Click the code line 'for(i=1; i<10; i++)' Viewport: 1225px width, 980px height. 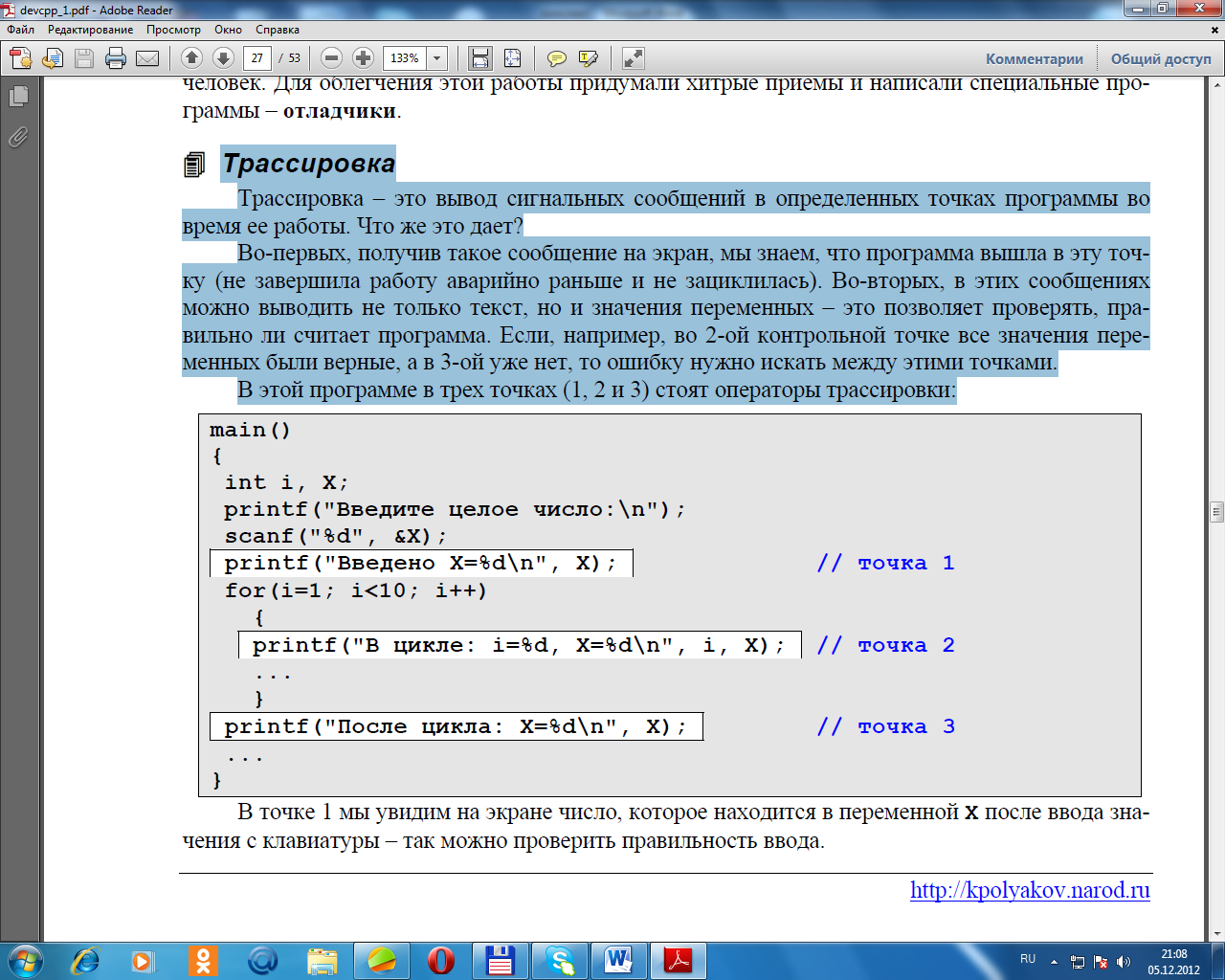pos(356,590)
